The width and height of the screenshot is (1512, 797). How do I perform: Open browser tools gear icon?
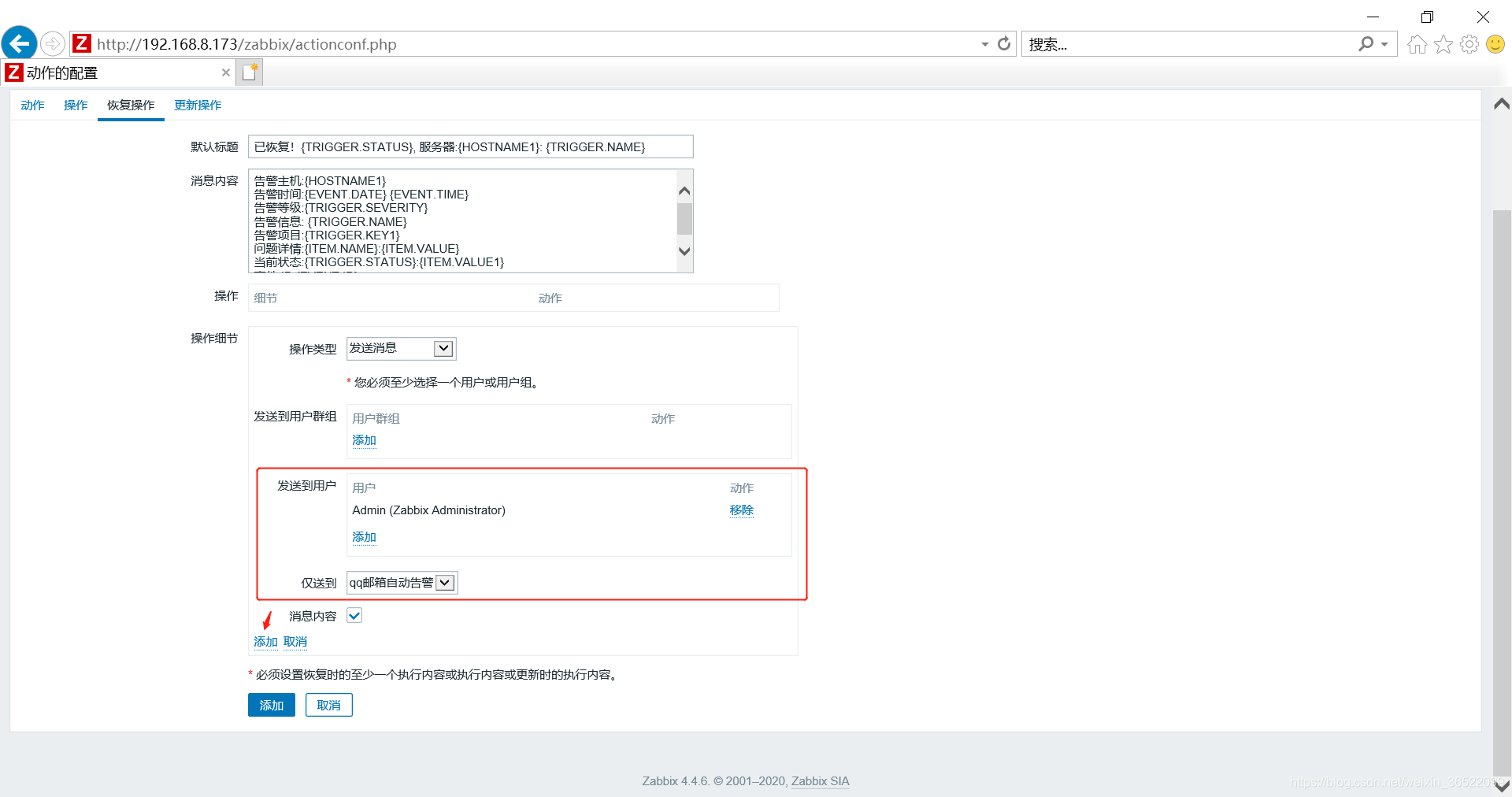click(1469, 44)
